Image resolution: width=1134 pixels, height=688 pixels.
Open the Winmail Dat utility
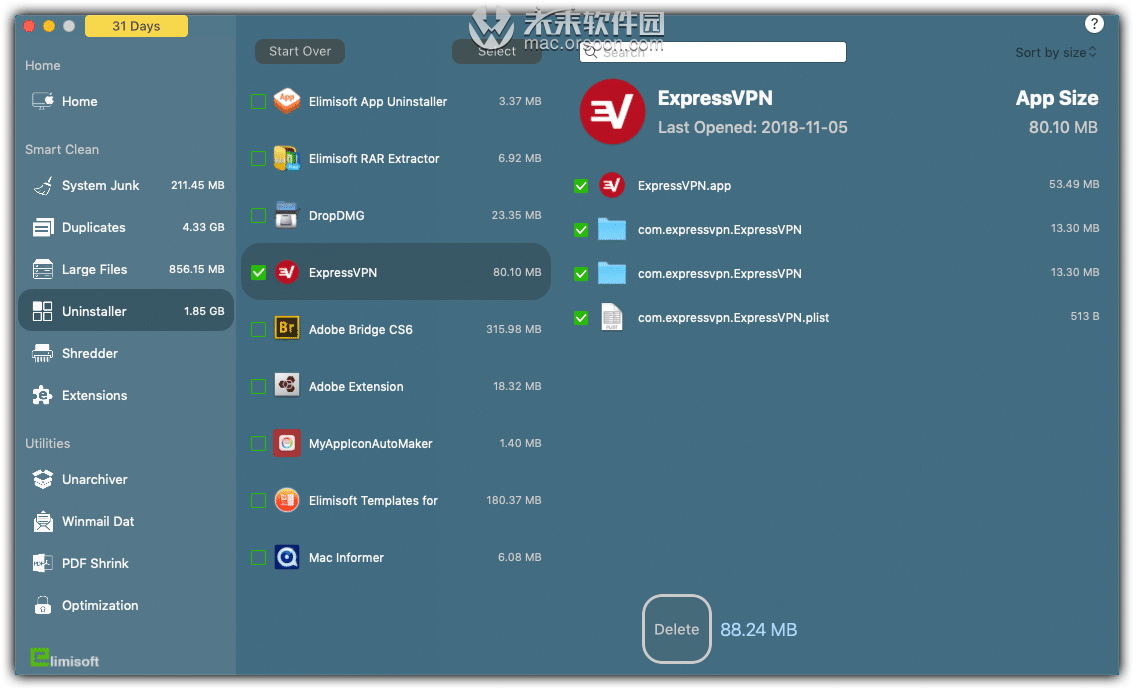click(126, 522)
